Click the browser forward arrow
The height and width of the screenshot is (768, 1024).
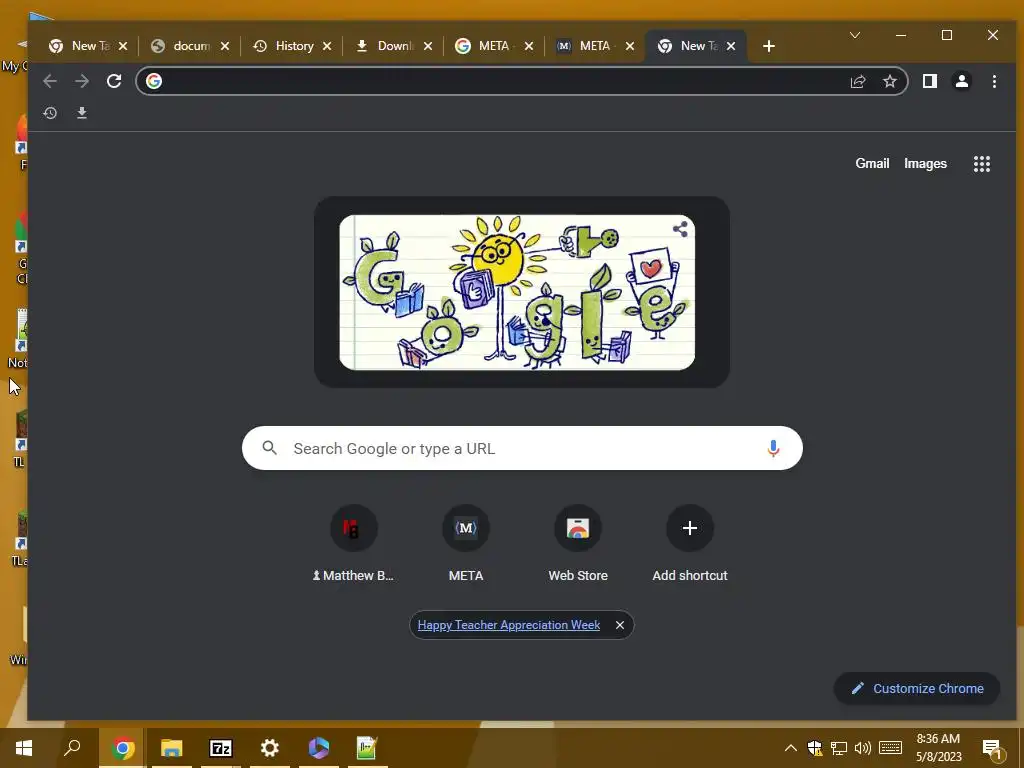pos(82,81)
